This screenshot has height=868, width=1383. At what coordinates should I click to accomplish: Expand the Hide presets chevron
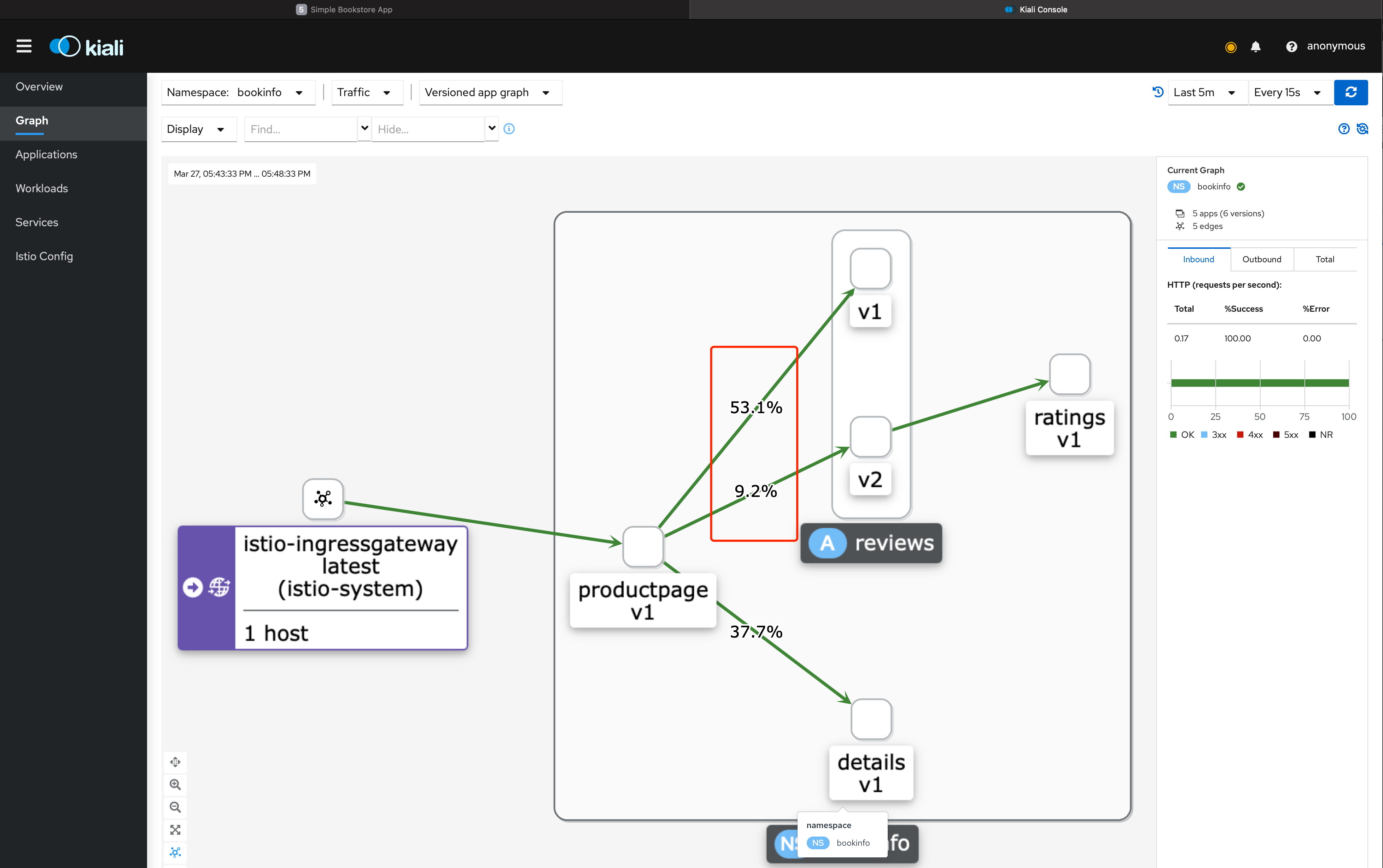point(492,129)
